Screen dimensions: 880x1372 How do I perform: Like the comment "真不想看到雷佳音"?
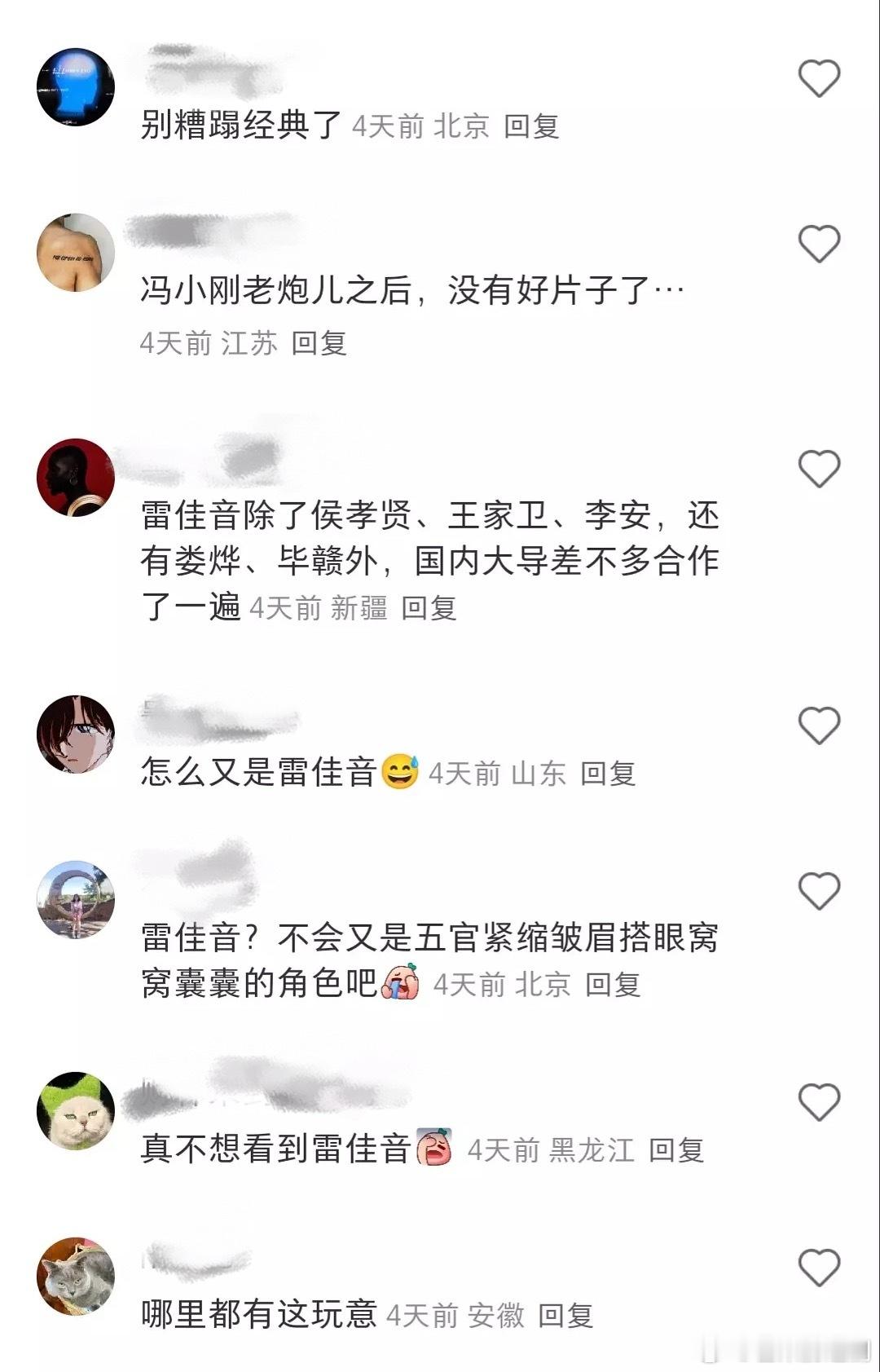pos(819,1102)
